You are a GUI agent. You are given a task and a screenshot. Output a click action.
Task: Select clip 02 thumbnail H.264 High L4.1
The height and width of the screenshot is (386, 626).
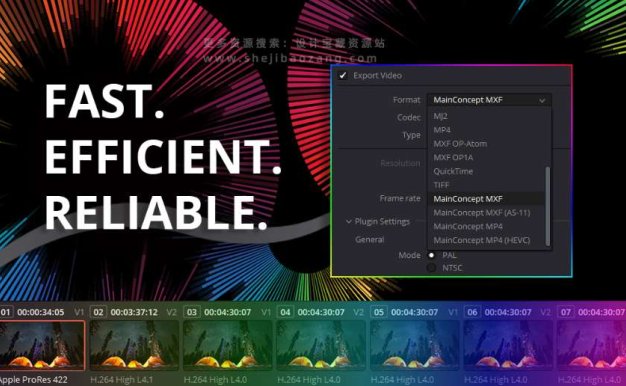(135, 346)
